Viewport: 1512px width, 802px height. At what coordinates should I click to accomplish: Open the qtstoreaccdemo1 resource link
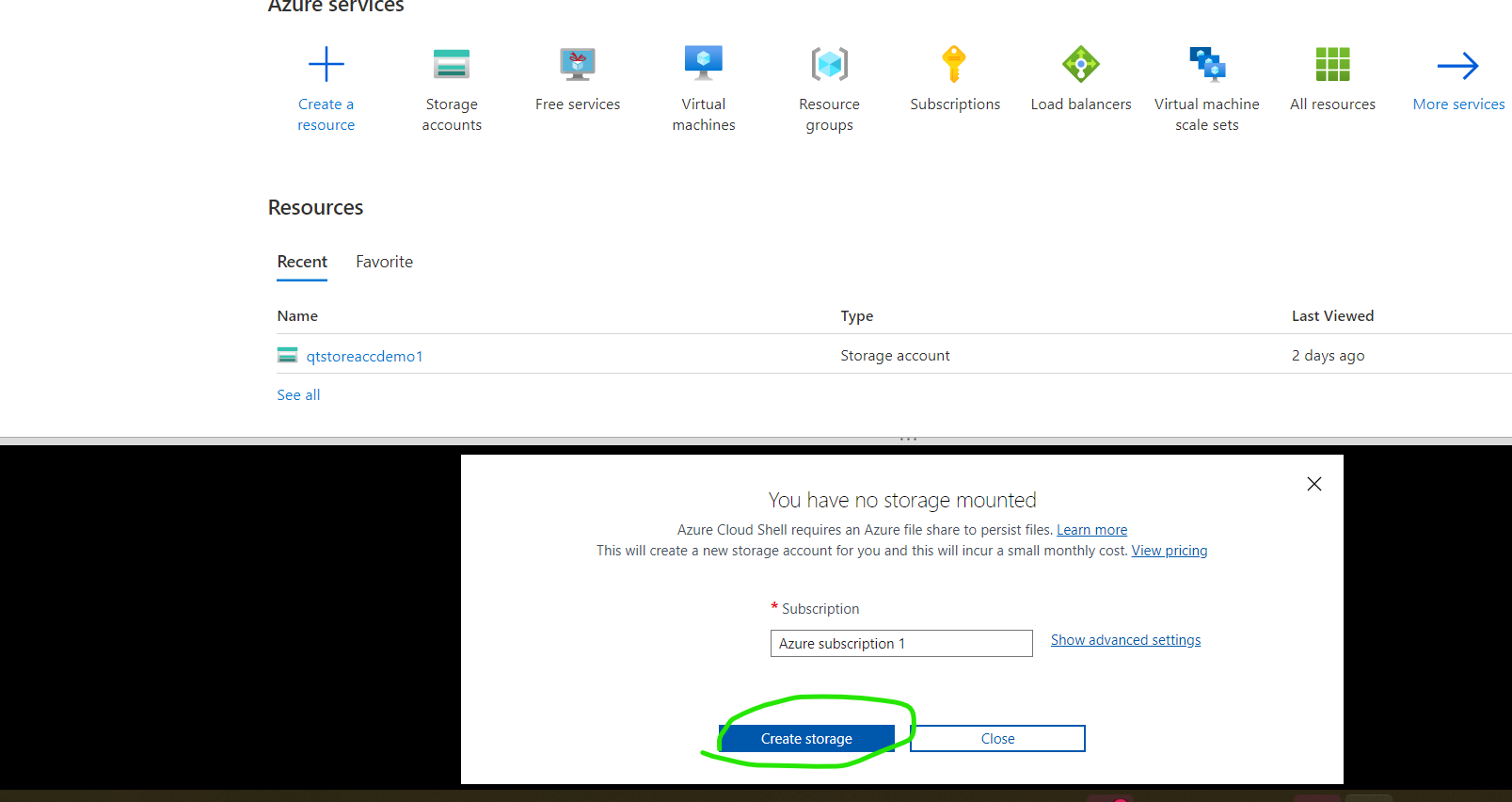pos(364,356)
